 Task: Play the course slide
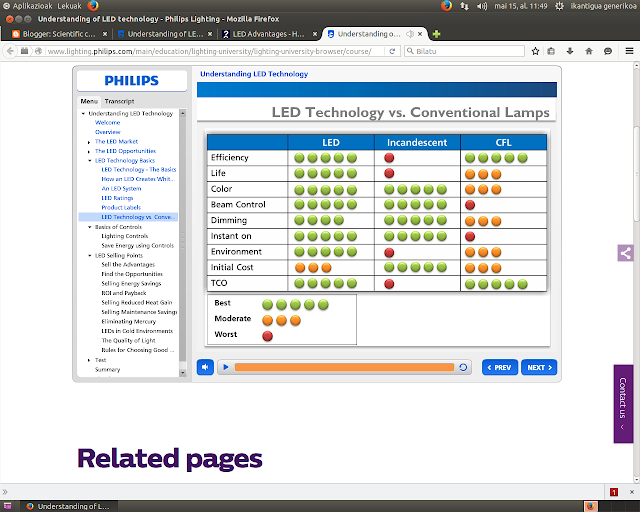[x=226, y=367]
